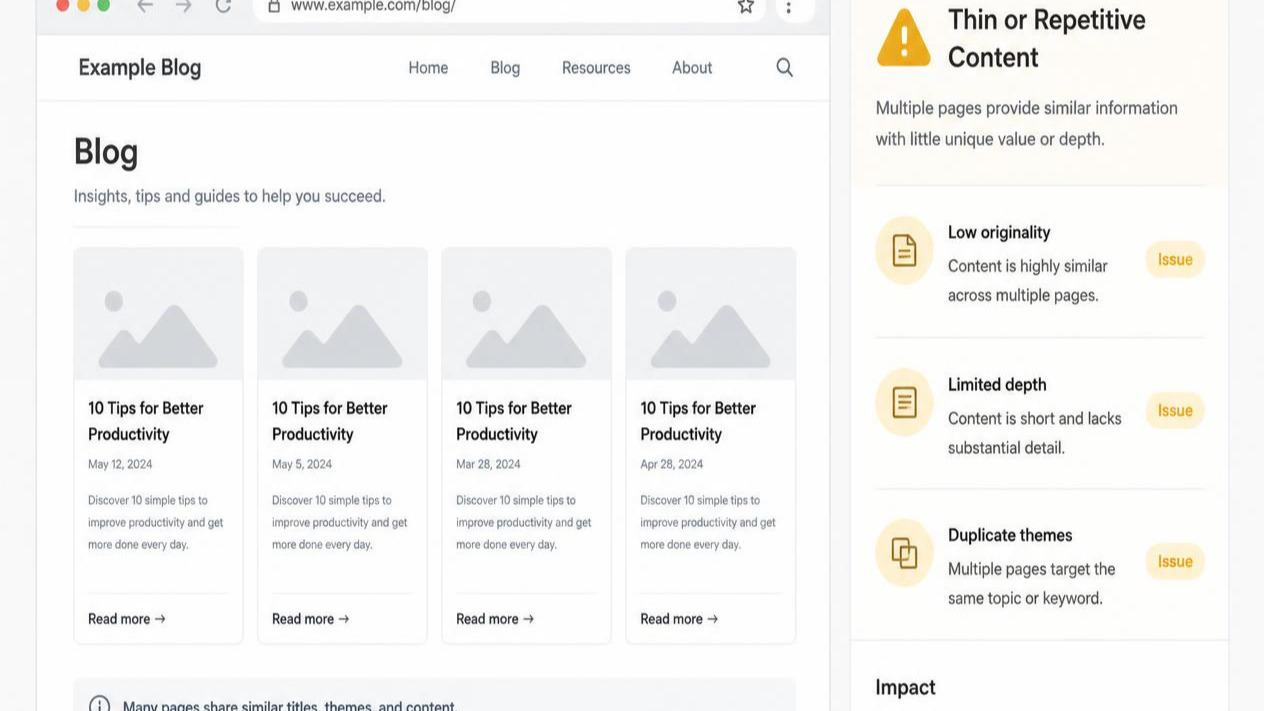Open the post title dated Mar 28, 2024
This screenshot has width=1264, height=711.
(514, 421)
